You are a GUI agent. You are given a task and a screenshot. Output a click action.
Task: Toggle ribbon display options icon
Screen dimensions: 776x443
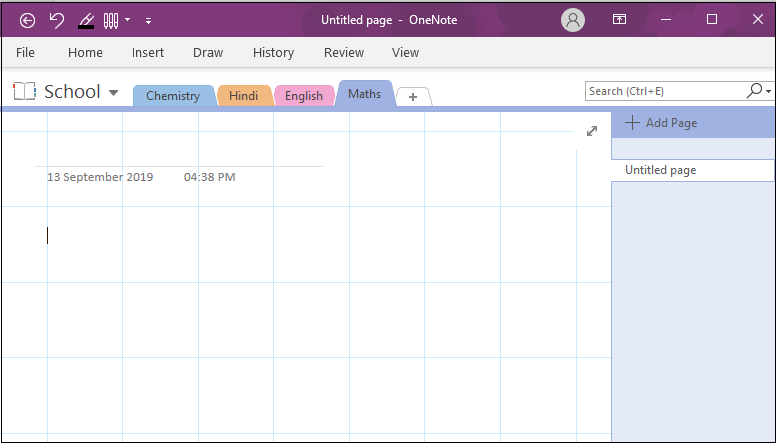[x=619, y=19]
